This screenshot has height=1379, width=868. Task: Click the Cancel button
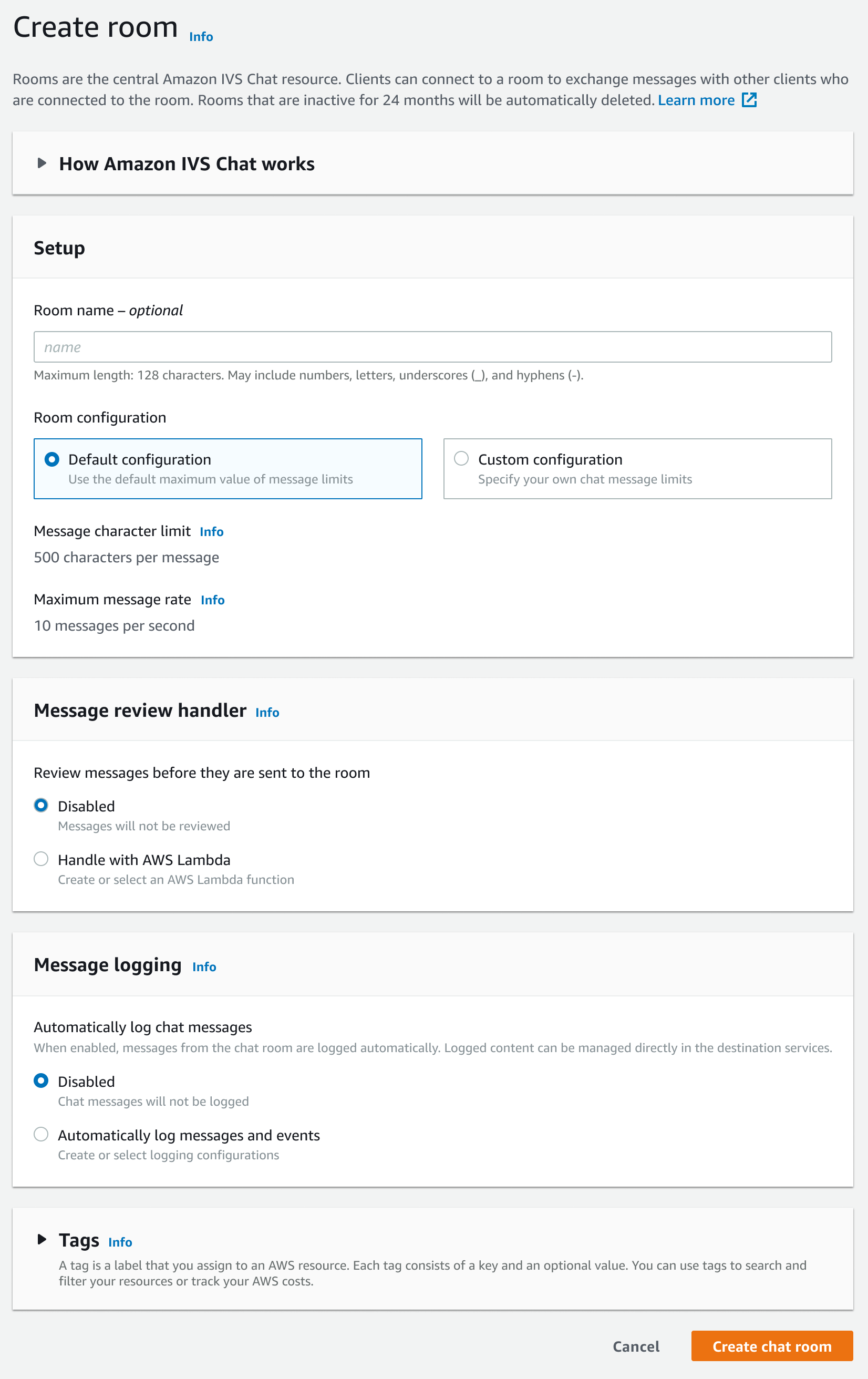pyautogui.click(x=636, y=1346)
